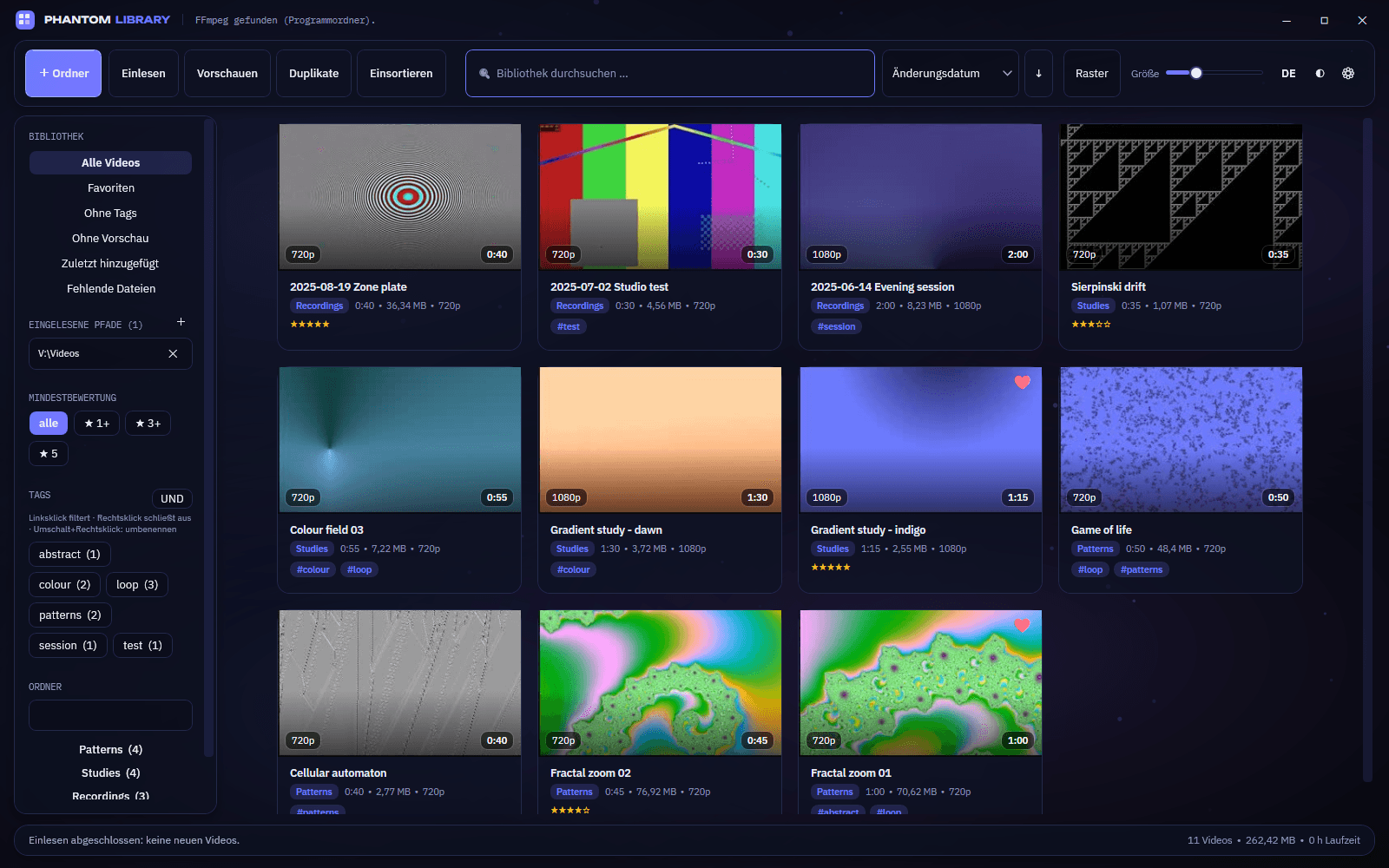The height and width of the screenshot is (868, 1389).
Task: Select Alle Videos in the library list
Action: [110, 162]
